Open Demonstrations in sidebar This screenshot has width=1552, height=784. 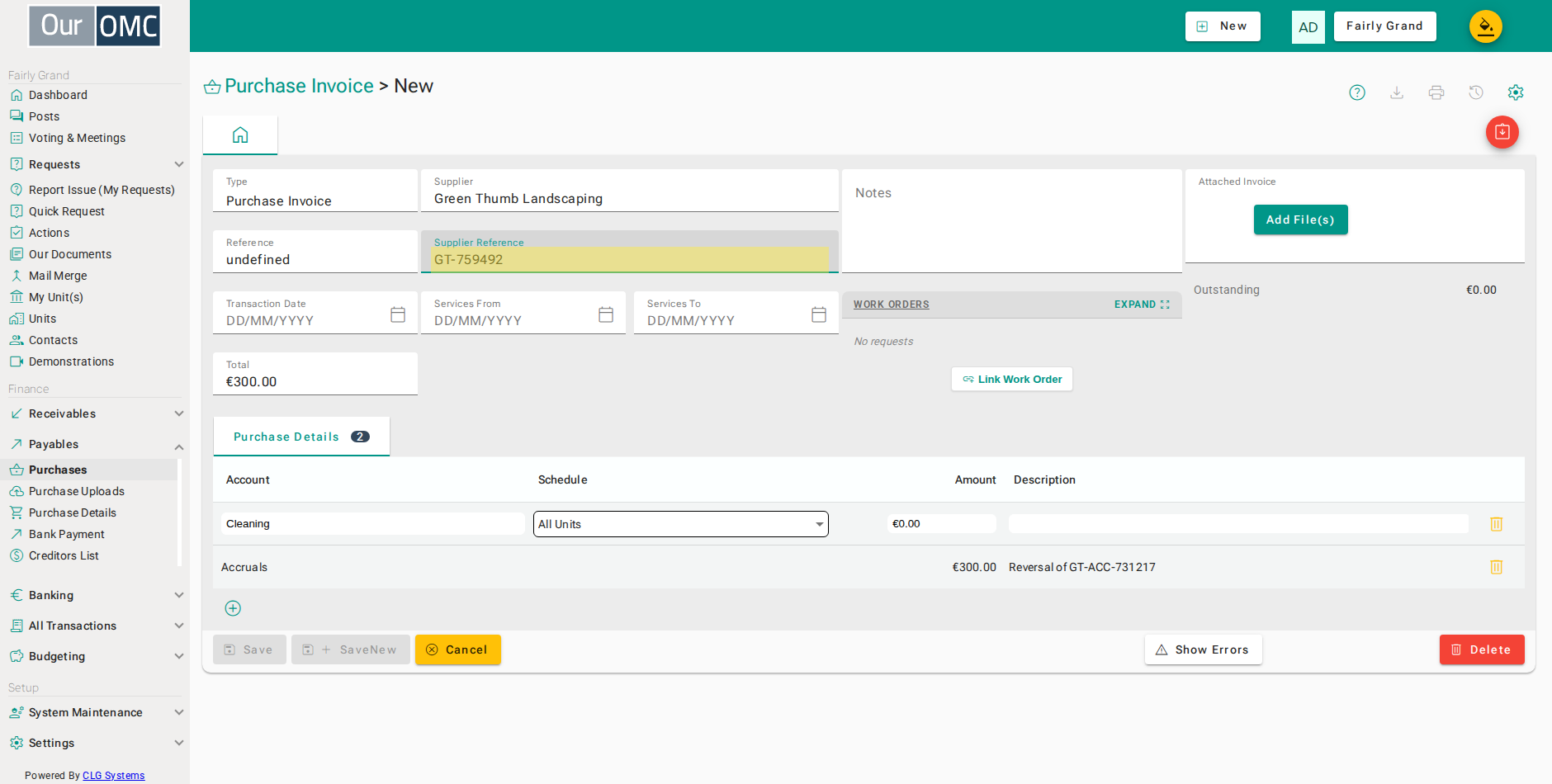click(71, 361)
